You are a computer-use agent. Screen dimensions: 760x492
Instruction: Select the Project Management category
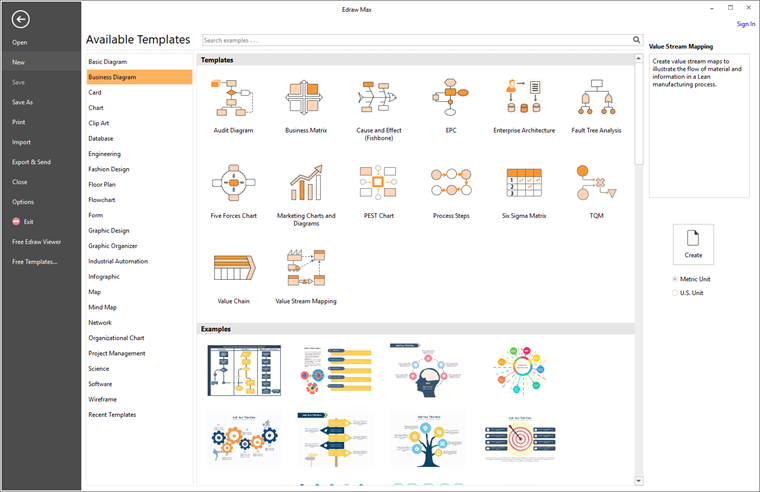coord(140,353)
